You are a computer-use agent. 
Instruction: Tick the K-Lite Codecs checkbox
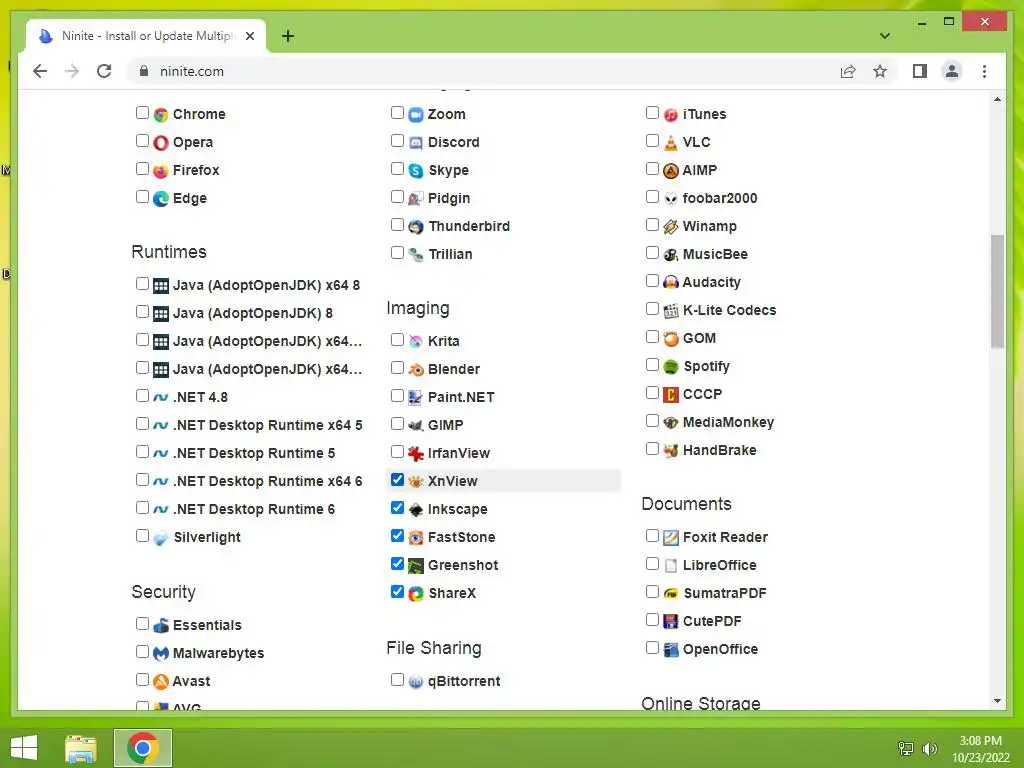[x=652, y=308]
